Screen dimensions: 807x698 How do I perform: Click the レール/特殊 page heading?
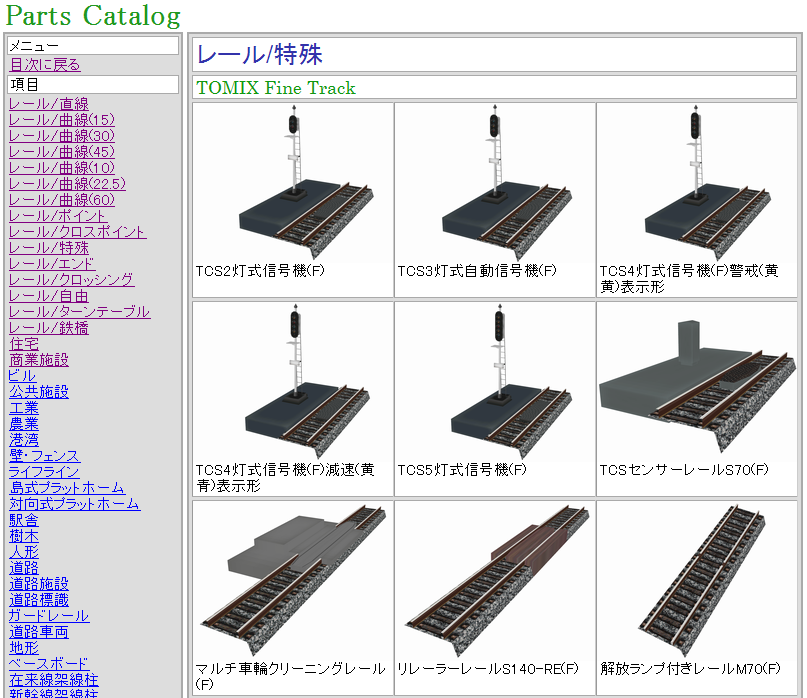pos(260,54)
